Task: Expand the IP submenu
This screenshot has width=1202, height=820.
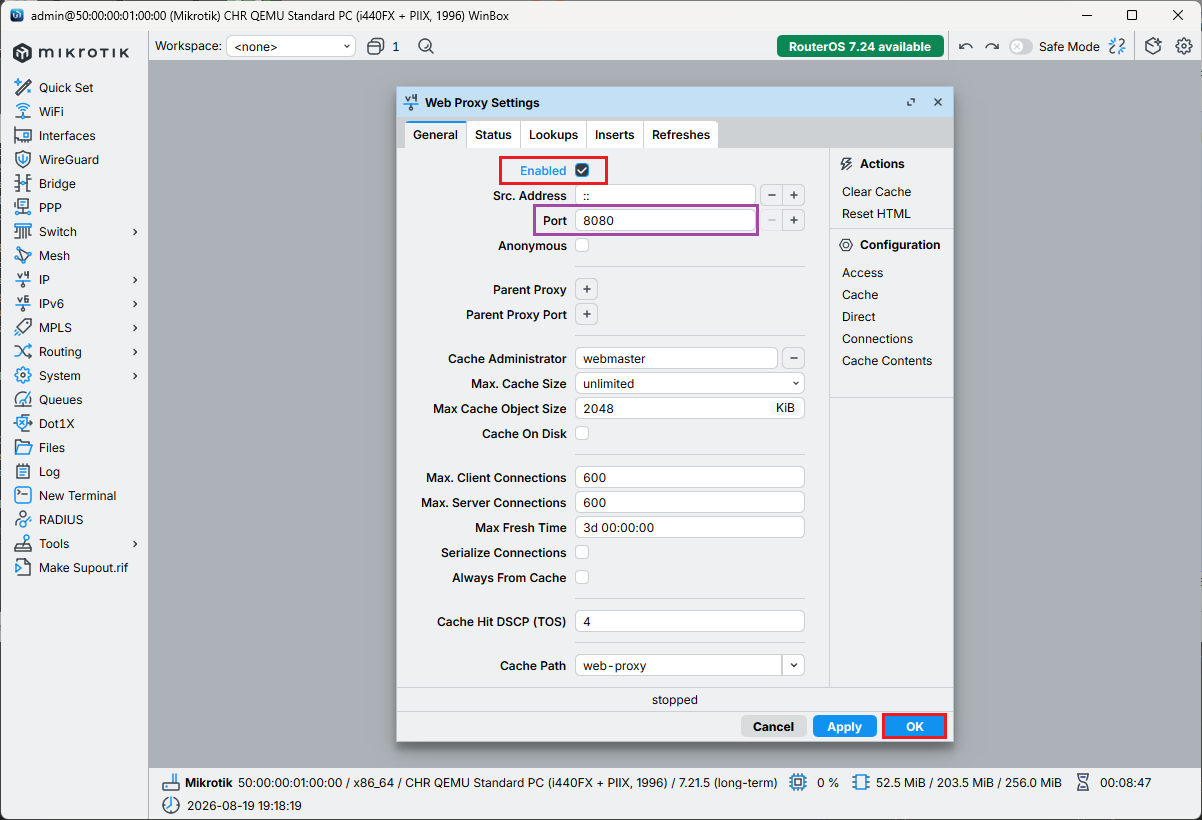Action: coord(135,280)
